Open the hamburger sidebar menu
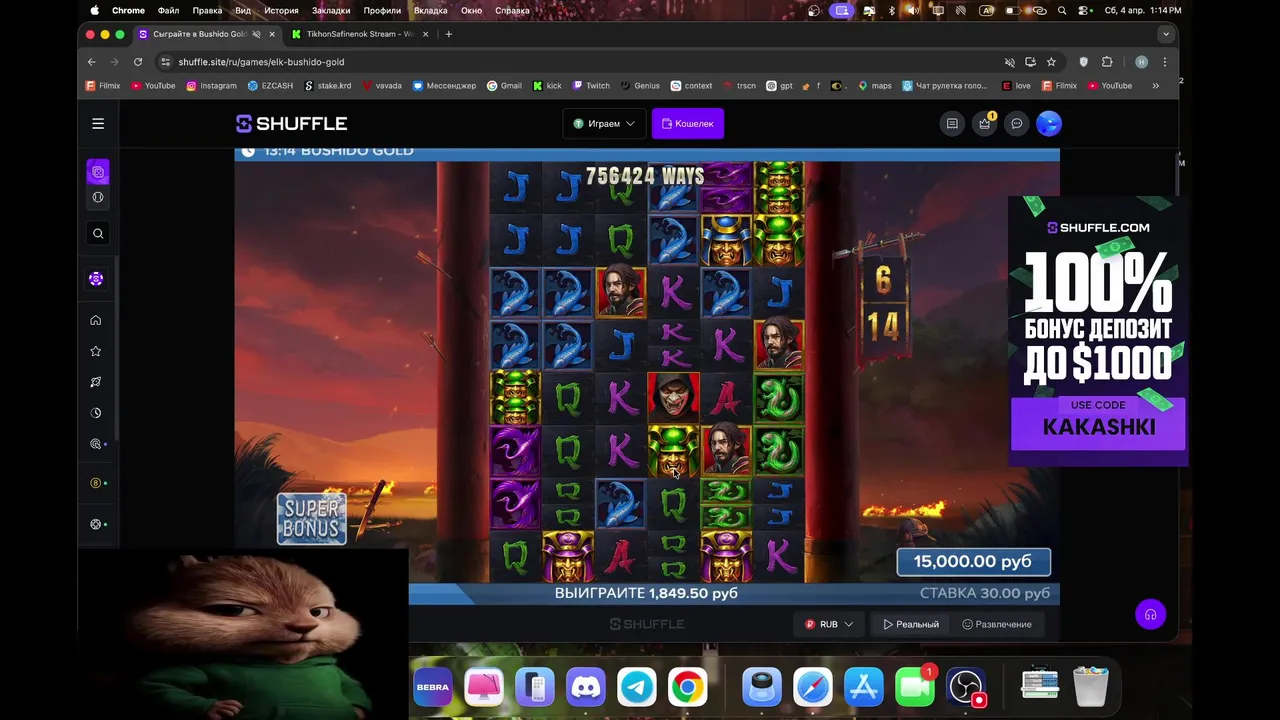 pyautogui.click(x=98, y=124)
